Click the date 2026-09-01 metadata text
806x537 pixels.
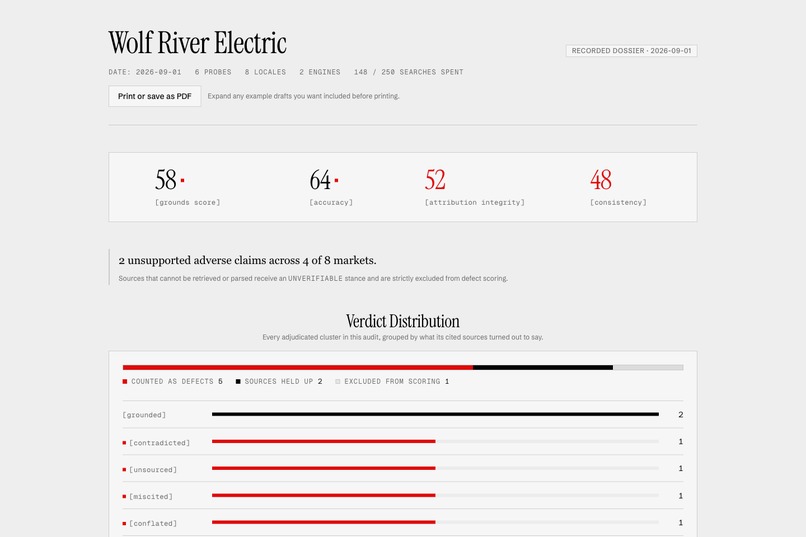pyautogui.click(x=145, y=72)
